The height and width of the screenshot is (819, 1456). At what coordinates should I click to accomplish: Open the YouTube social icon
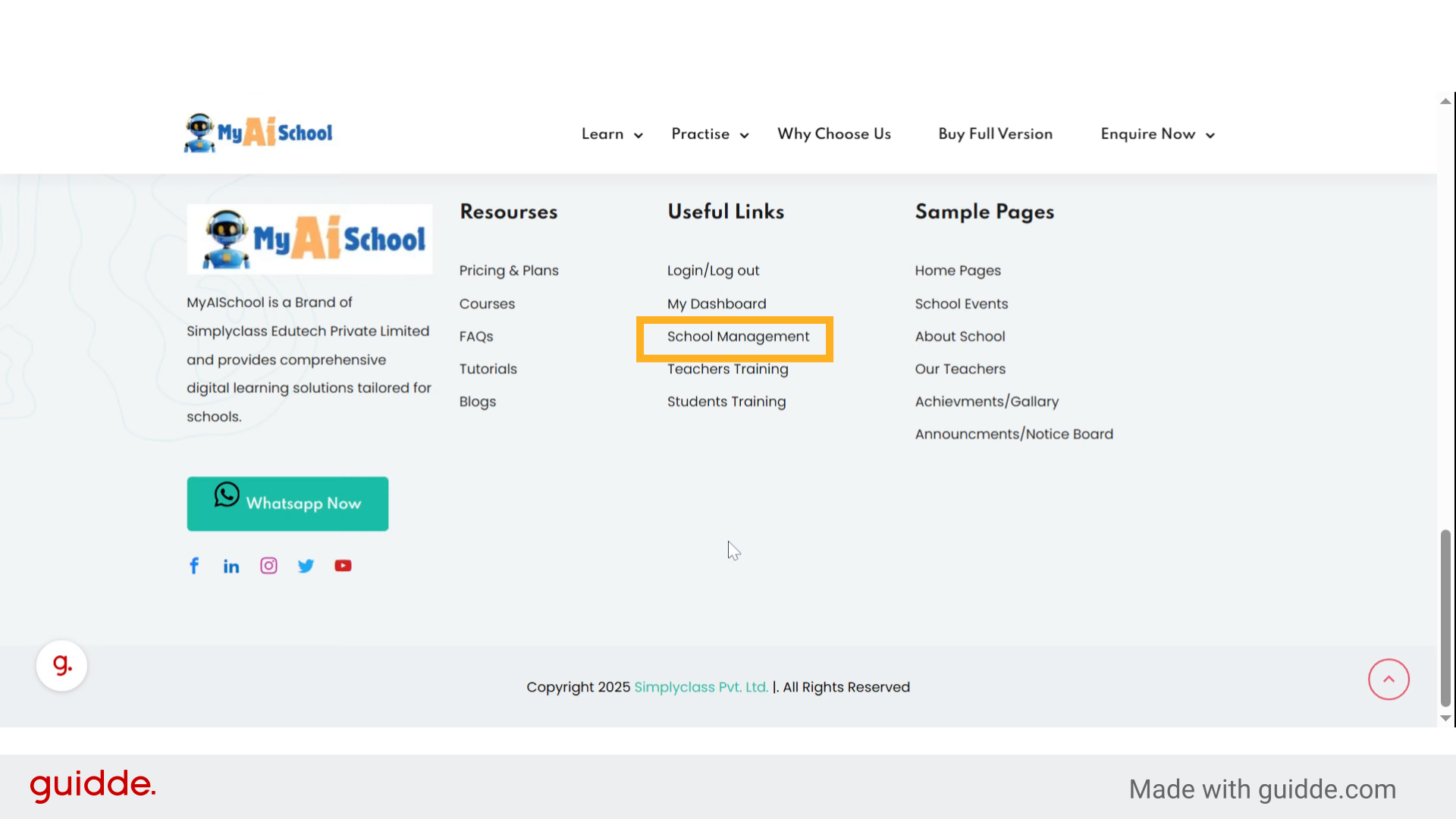[x=343, y=566]
